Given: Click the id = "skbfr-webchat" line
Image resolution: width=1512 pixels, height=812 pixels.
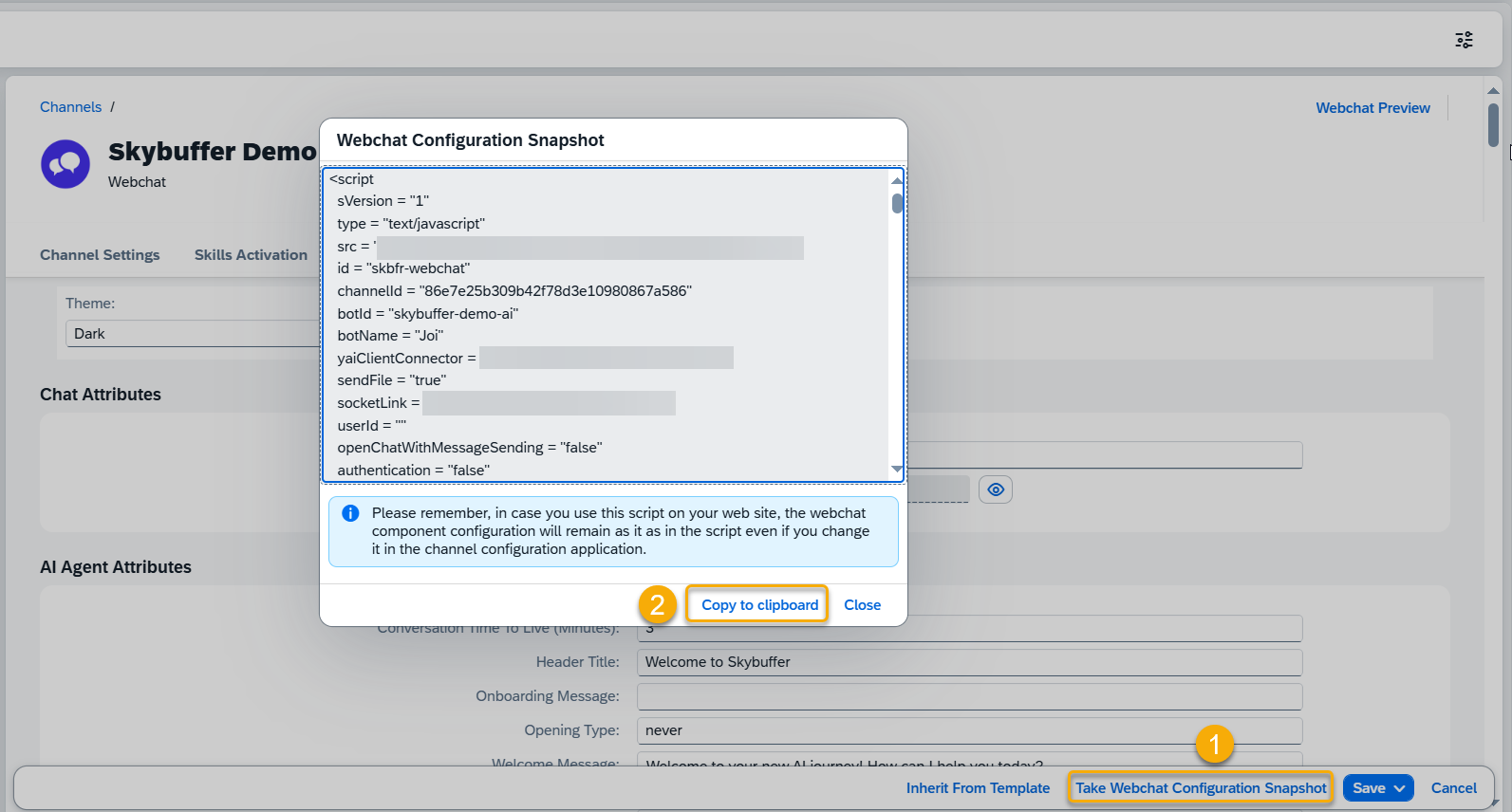Looking at the screenshot, I should click(403, 268).
